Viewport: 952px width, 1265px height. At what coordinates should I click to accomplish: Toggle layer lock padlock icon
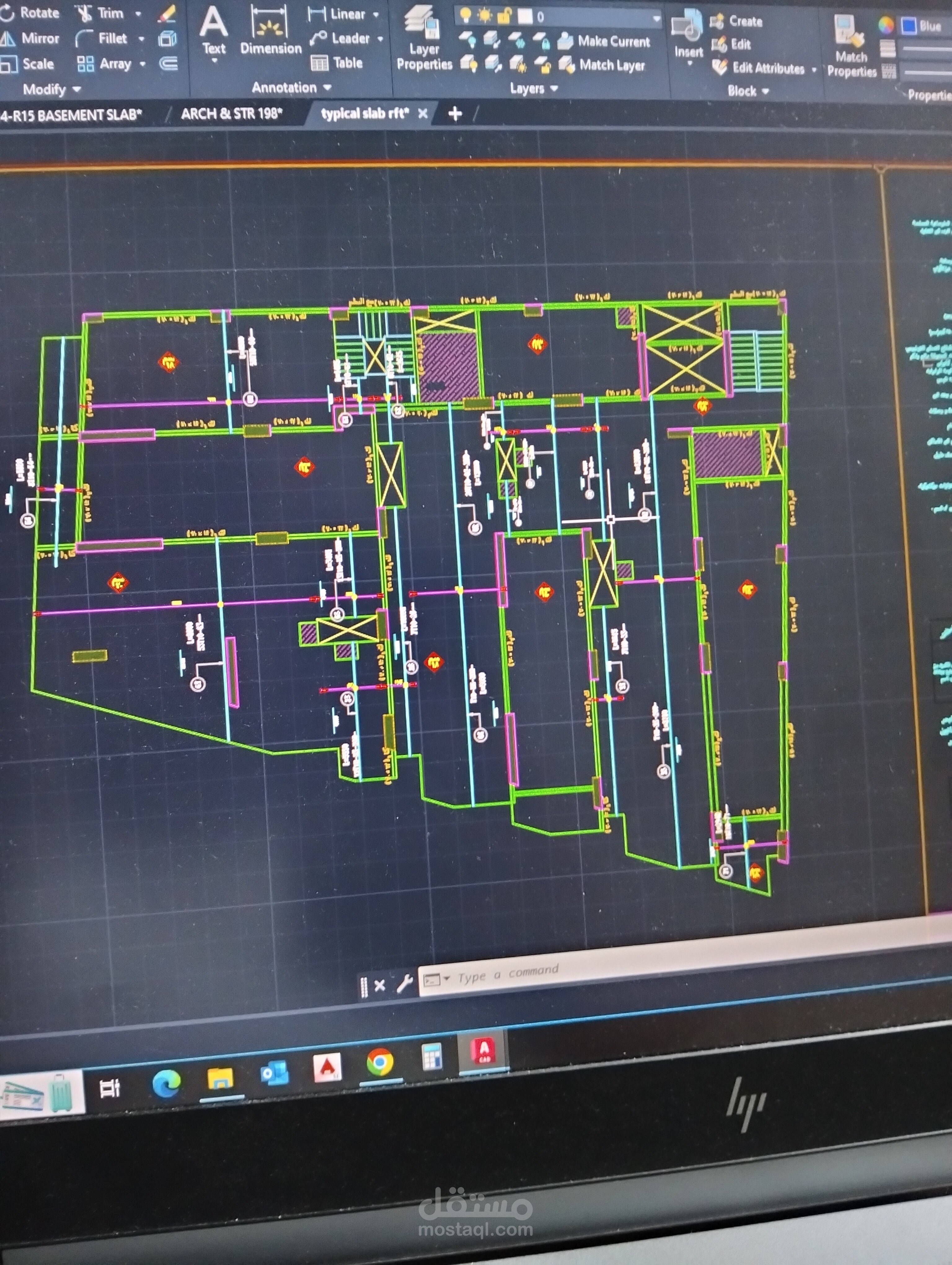(x=504, y=16)
